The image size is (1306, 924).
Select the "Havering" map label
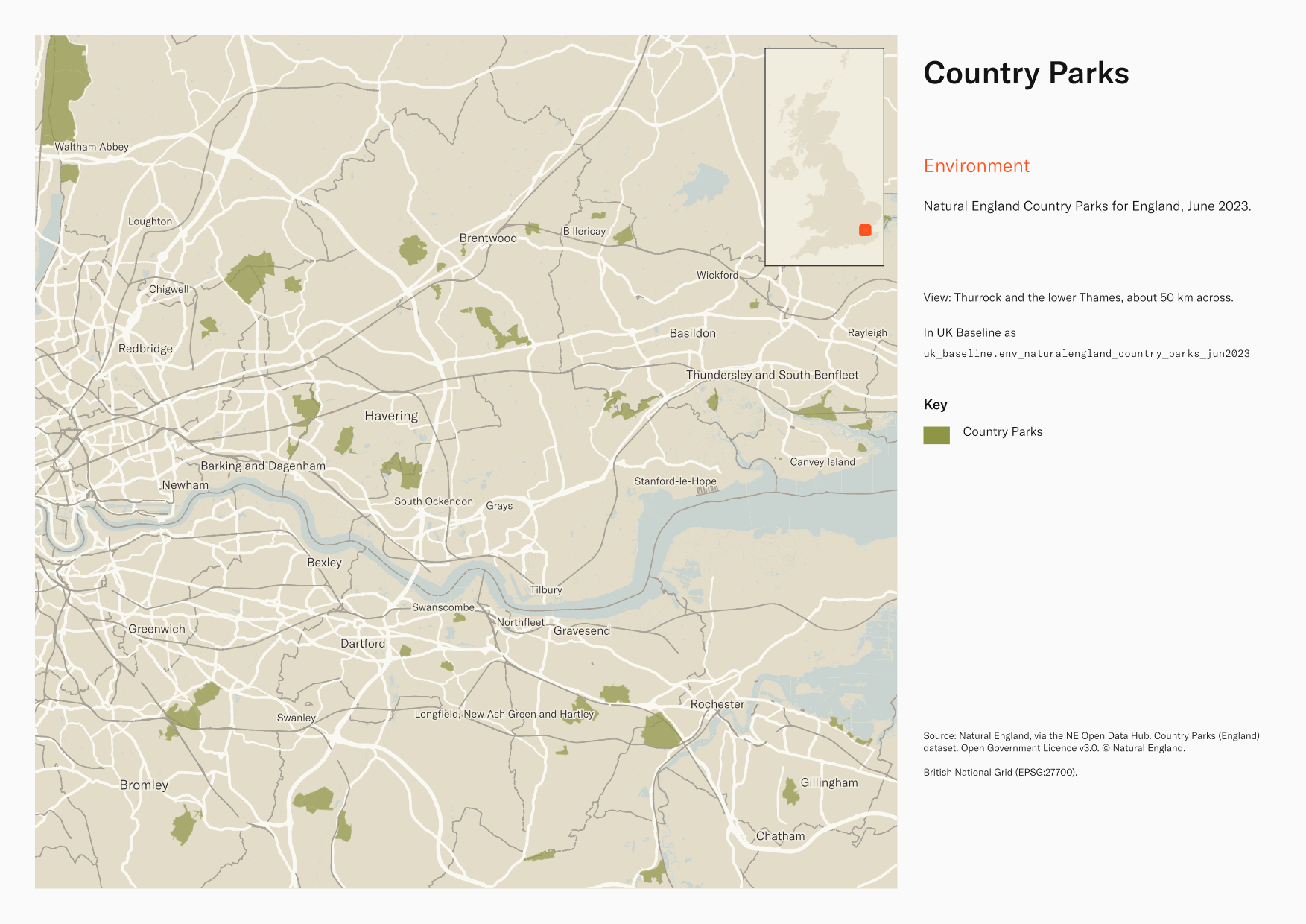[391, 416]
